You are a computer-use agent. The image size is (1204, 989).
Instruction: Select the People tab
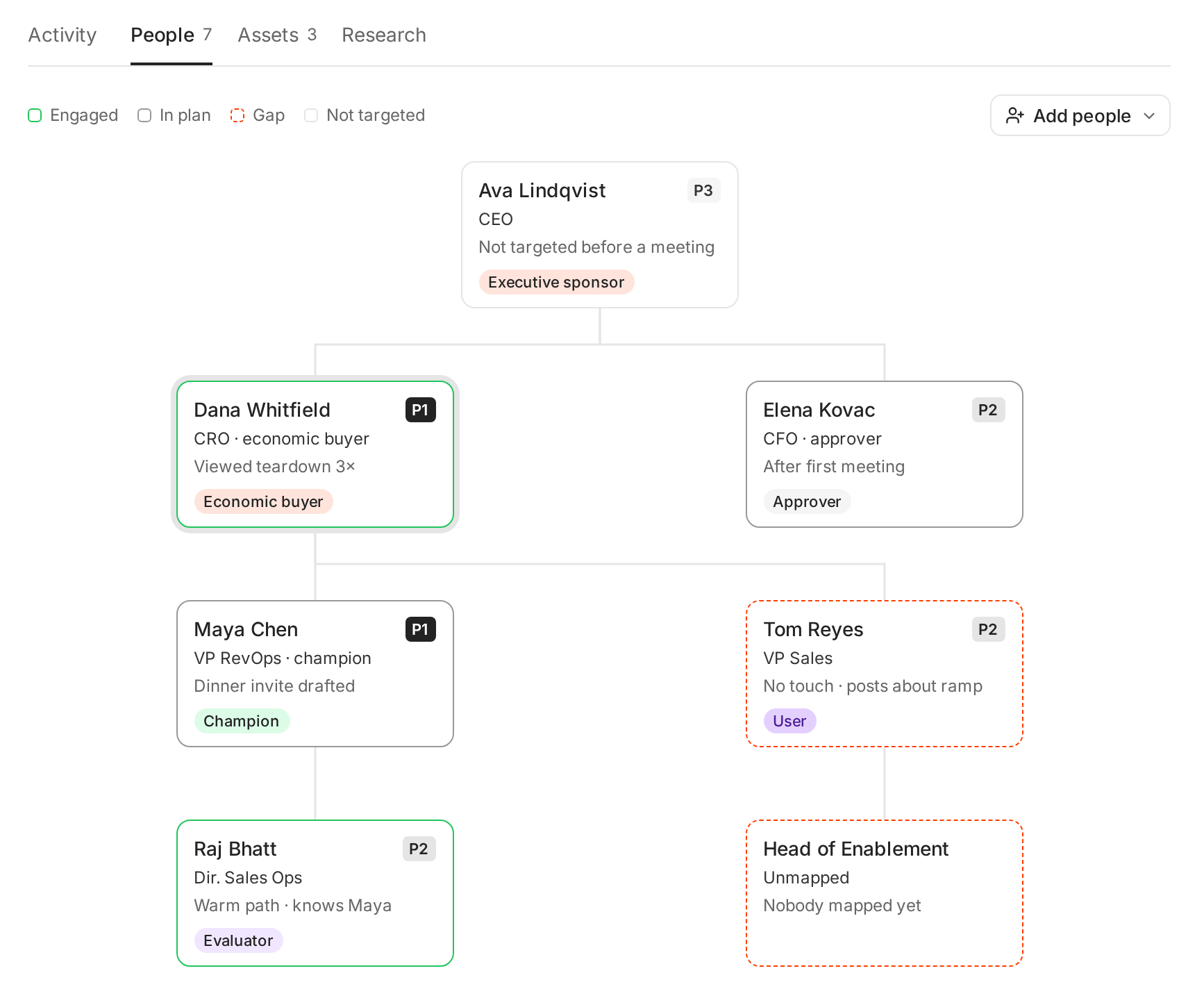click(x=171, y=35)
